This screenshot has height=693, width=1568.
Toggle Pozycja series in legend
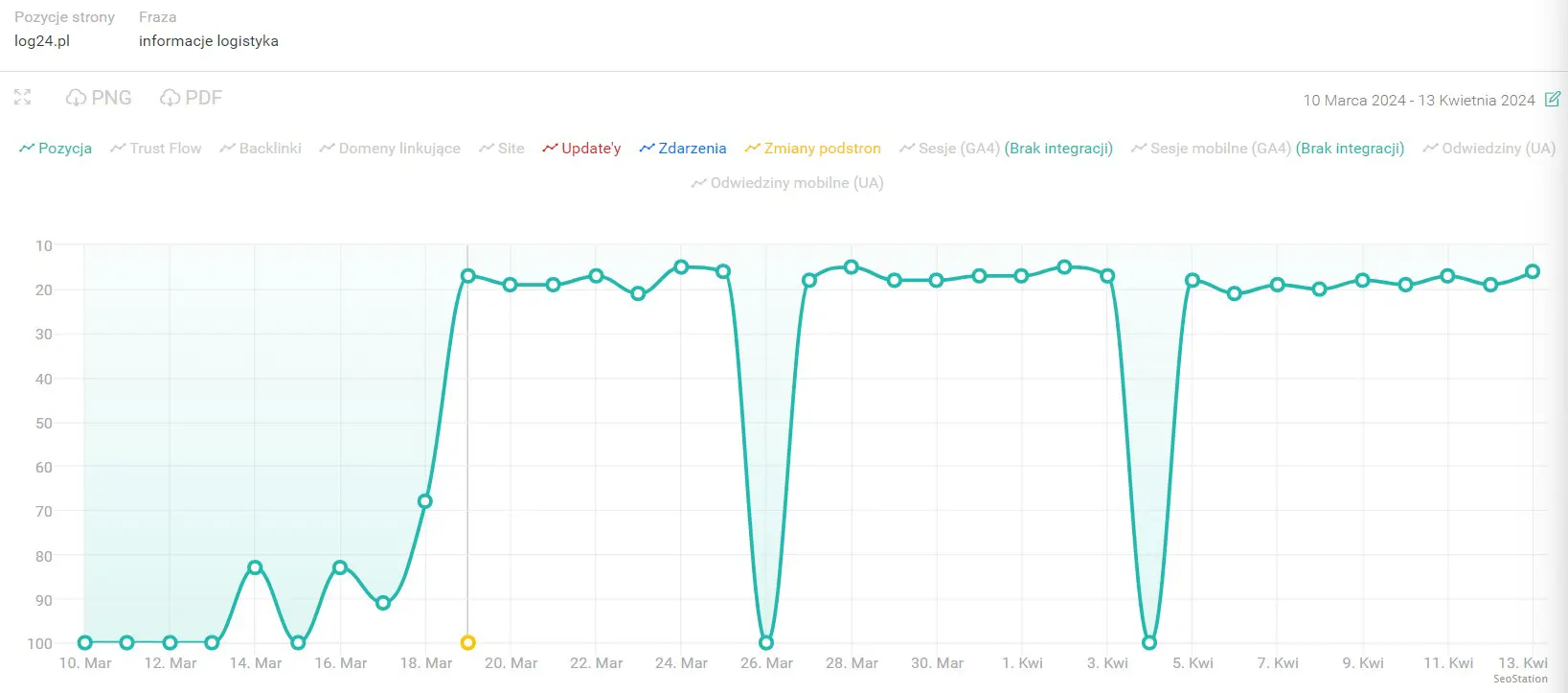[56, 149]
